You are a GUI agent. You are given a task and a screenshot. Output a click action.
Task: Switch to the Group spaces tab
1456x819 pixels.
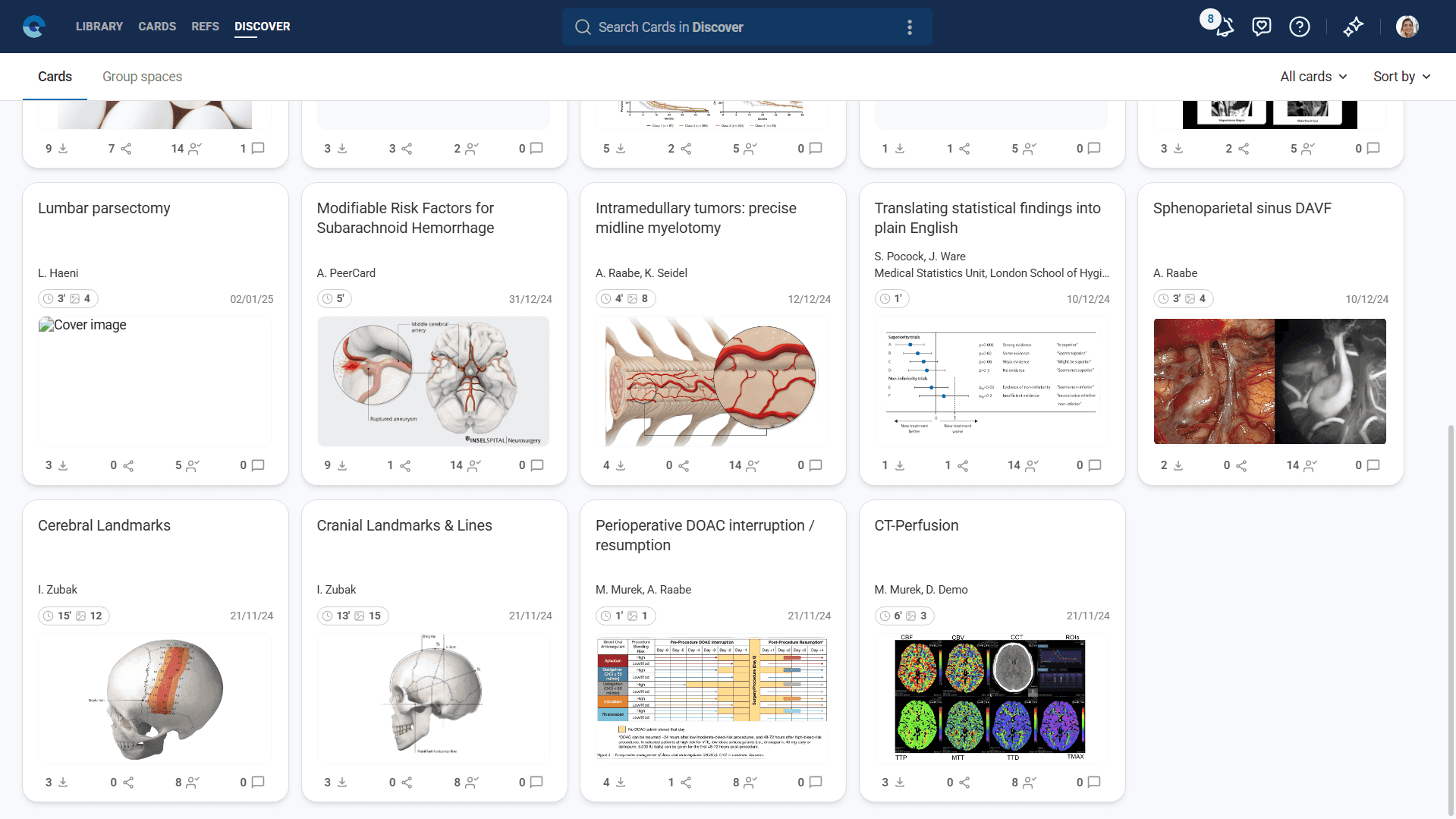pyautogui.click(x=142, y=77)
